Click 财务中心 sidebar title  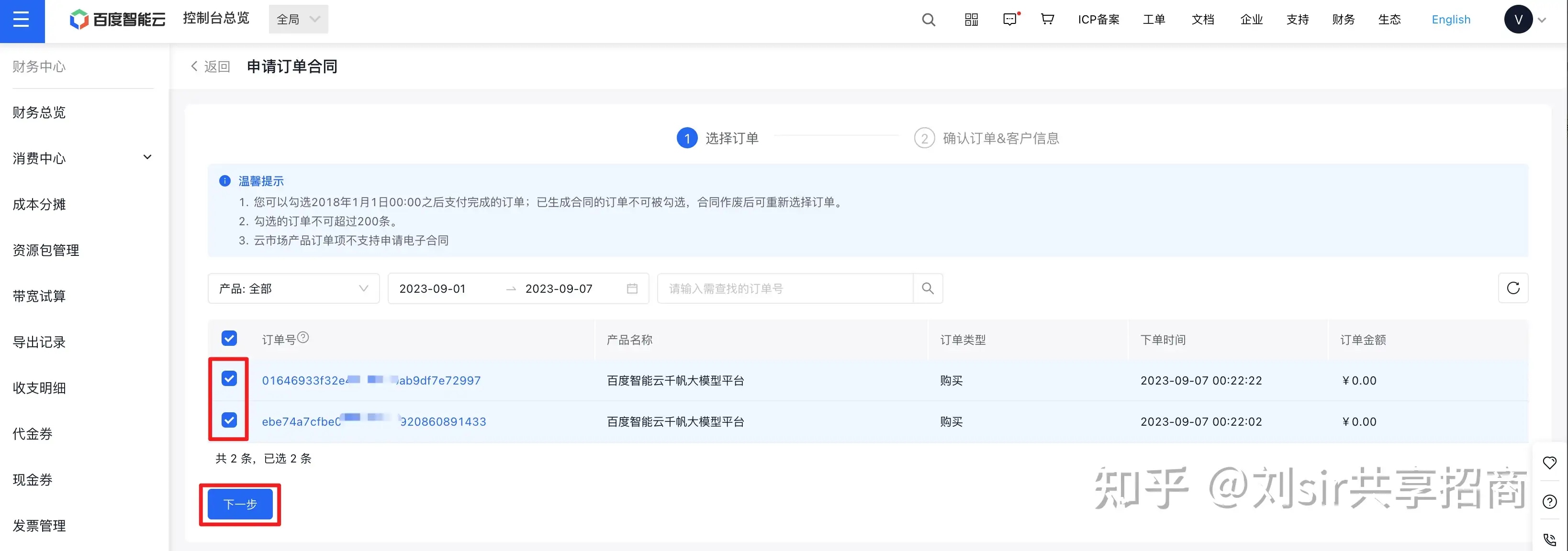(x=39, y=66)
